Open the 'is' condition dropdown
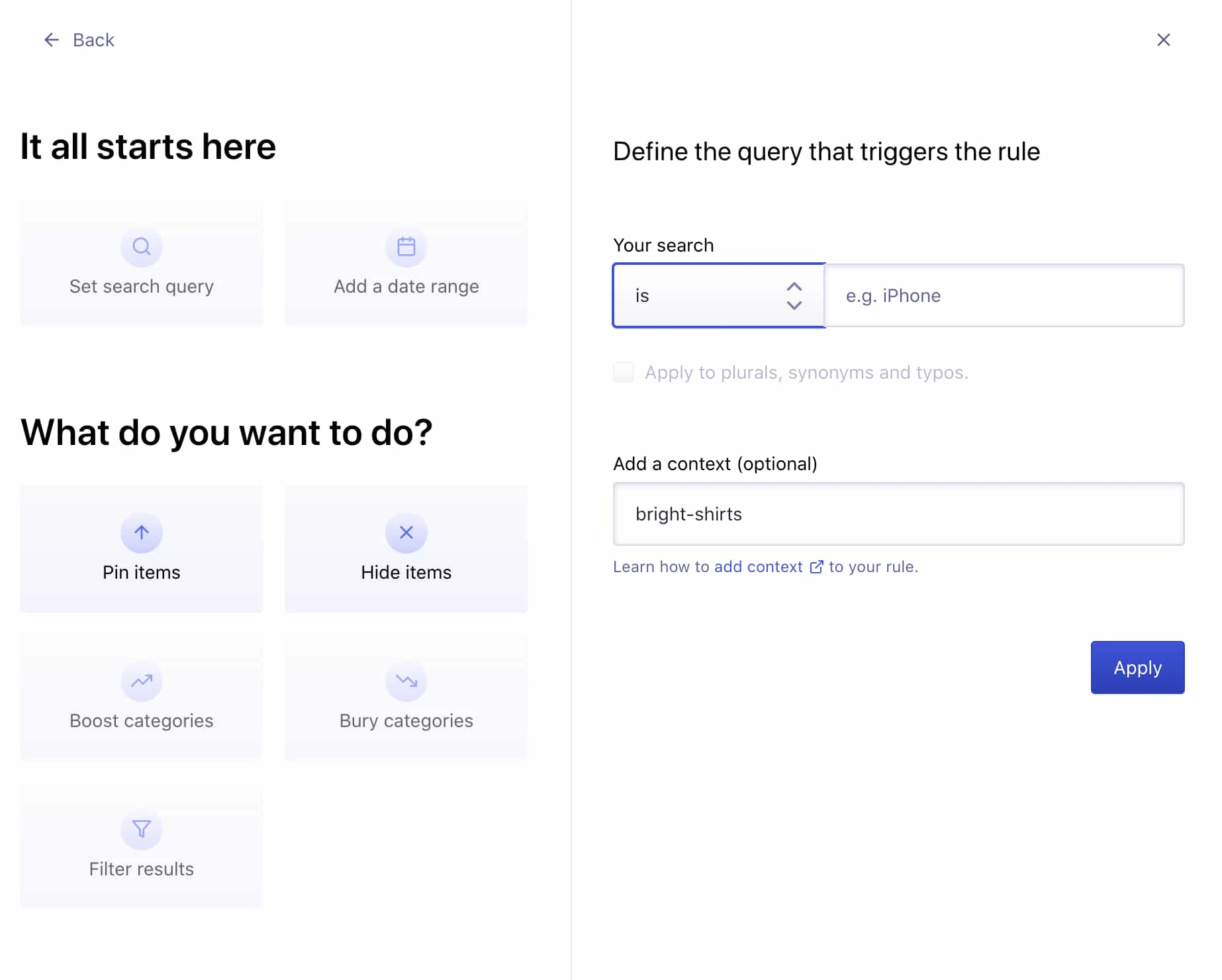 point(718,295)
